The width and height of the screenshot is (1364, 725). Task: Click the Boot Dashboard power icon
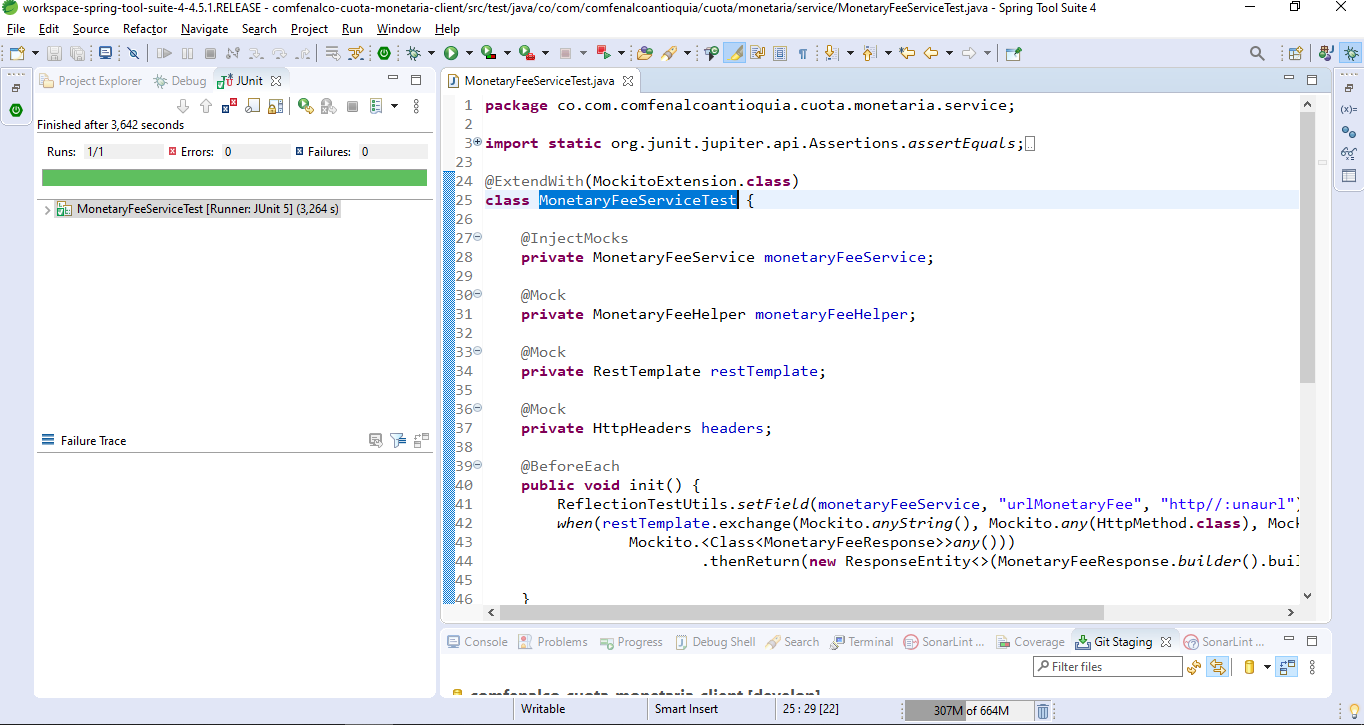[x=383, y=53]
